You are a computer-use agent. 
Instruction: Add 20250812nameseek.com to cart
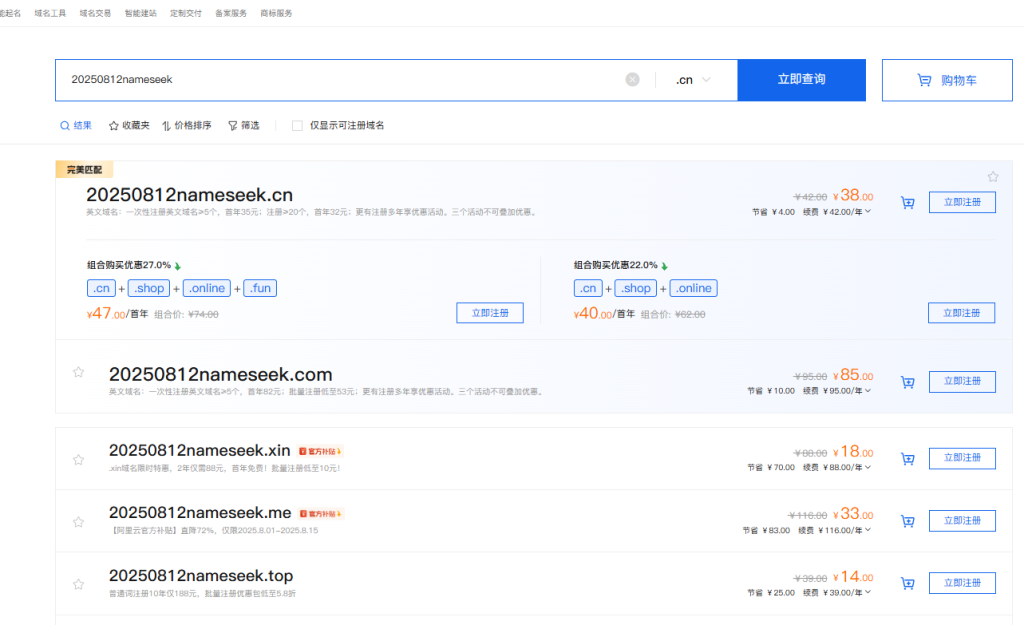908,383
